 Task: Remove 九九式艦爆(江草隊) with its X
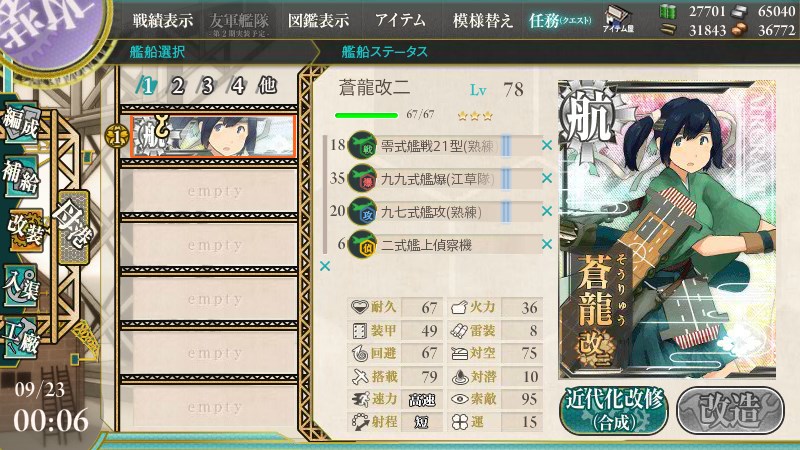click(546, 178)
